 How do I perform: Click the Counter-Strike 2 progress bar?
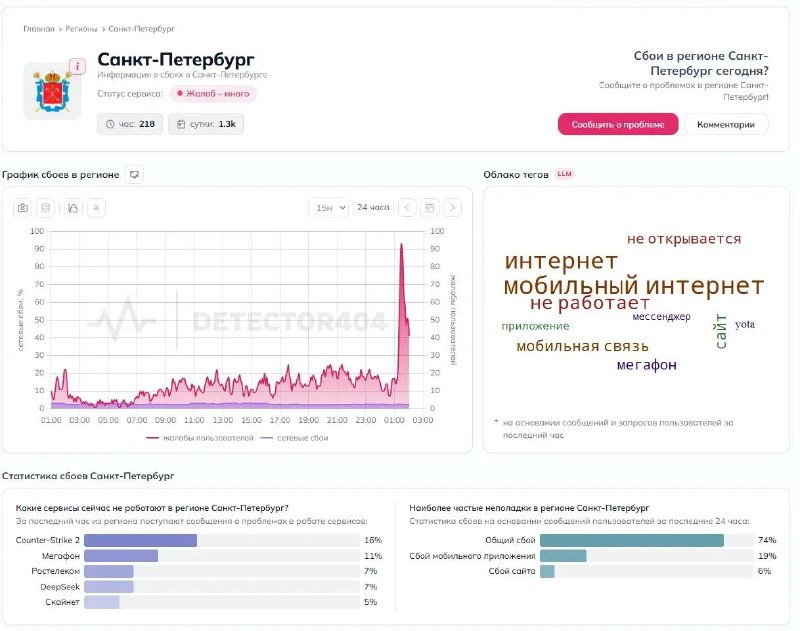click(x=222, y=540)
